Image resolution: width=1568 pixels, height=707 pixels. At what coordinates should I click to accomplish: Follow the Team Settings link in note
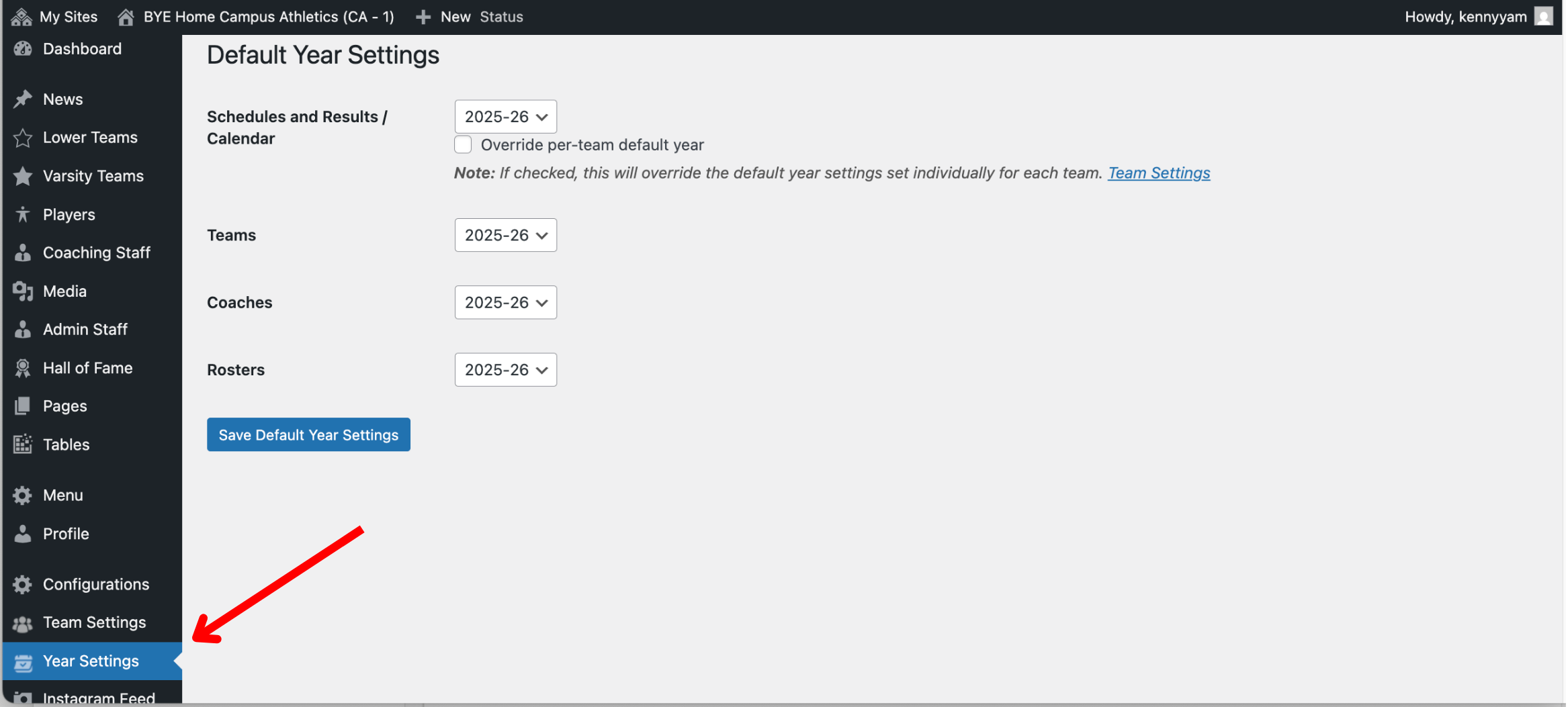(1158, 173)
